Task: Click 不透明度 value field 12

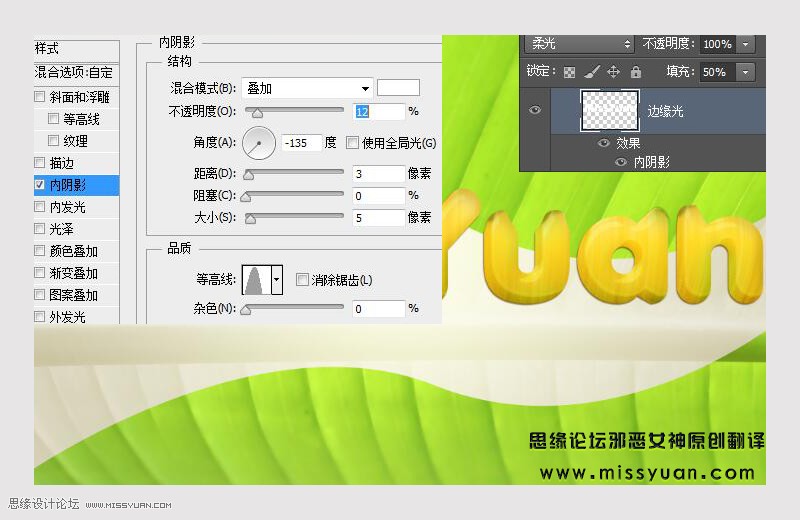Action: point(379,112)
